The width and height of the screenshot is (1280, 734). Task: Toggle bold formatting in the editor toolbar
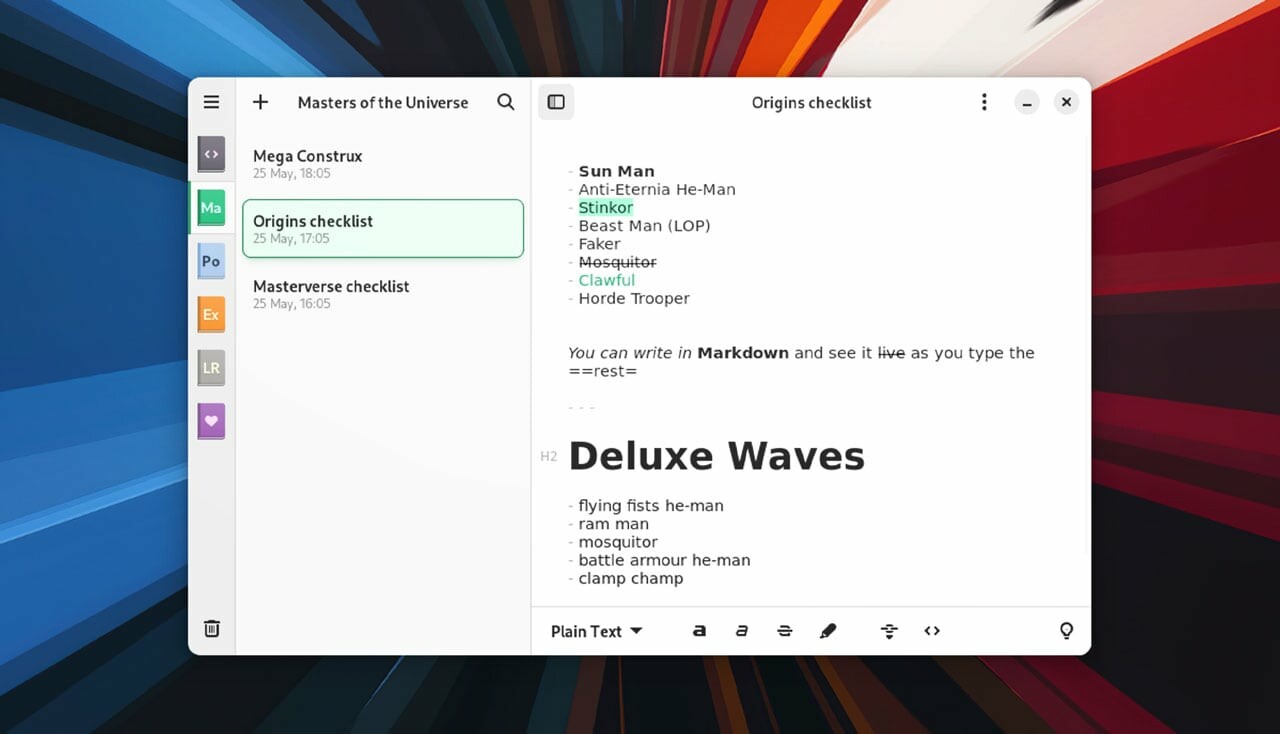coord(700,631)
